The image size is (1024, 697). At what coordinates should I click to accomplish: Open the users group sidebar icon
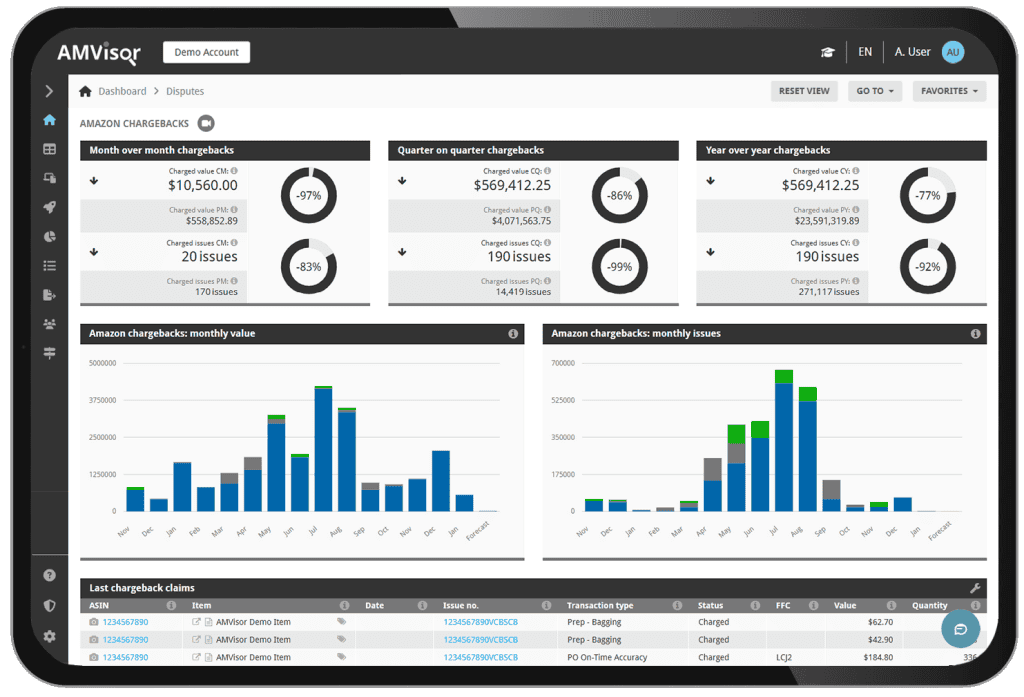(49, 324)
